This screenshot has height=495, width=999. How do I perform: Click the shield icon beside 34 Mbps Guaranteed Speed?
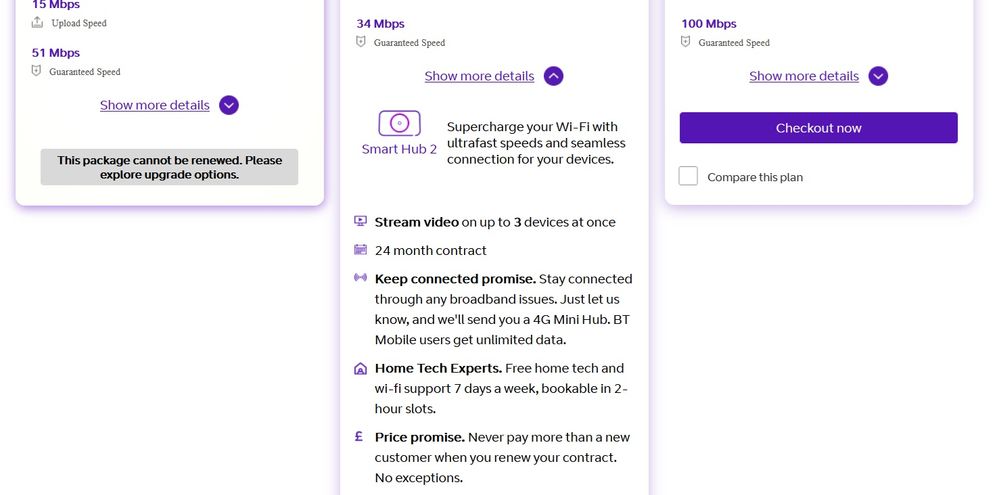pos(362,42)
